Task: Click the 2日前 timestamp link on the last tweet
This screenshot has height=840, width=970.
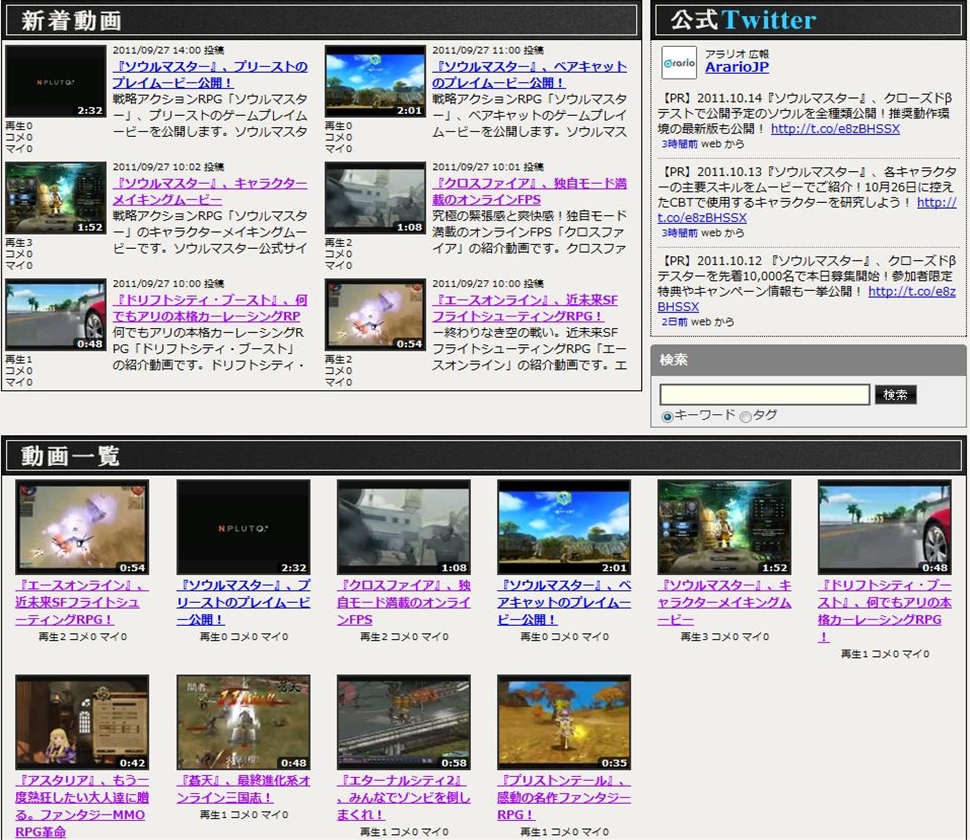Action: [673, 322]
